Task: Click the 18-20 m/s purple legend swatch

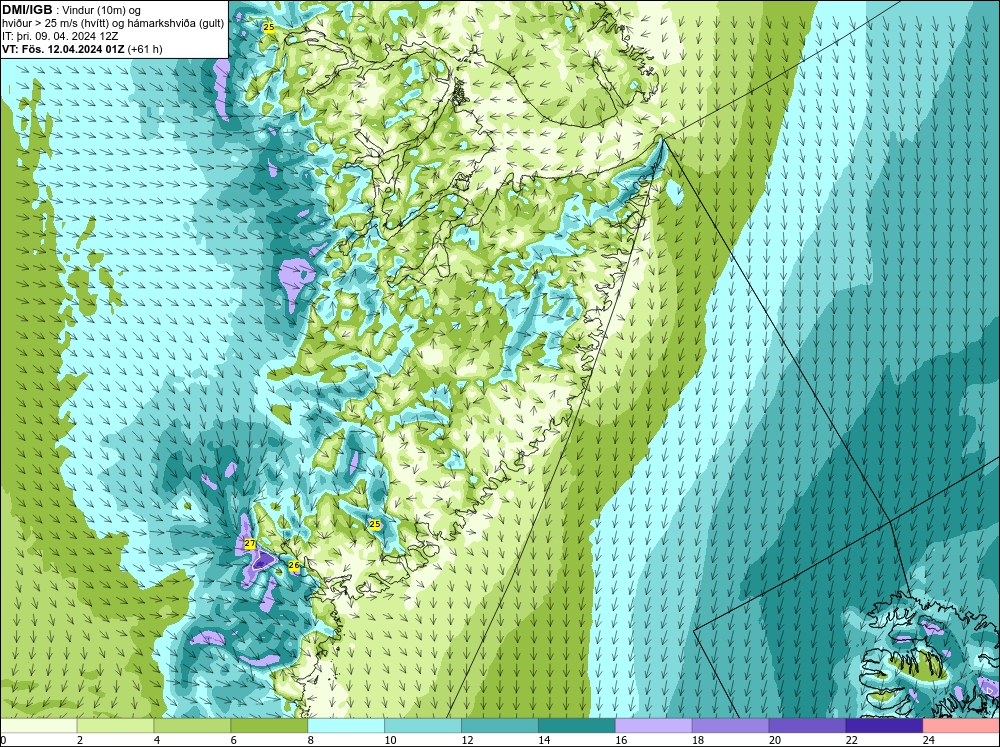Action: pos(730,725)
